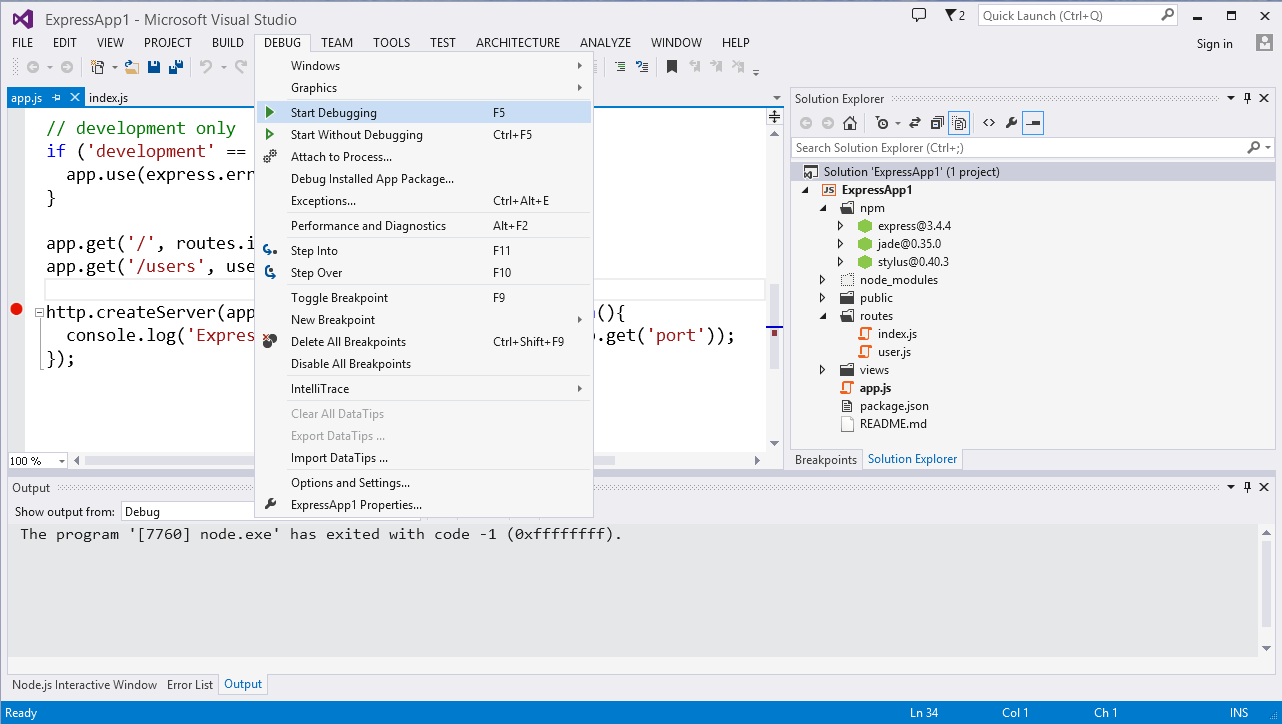
Task: Click the New Project toolbar icon
Action: [97, 67]
